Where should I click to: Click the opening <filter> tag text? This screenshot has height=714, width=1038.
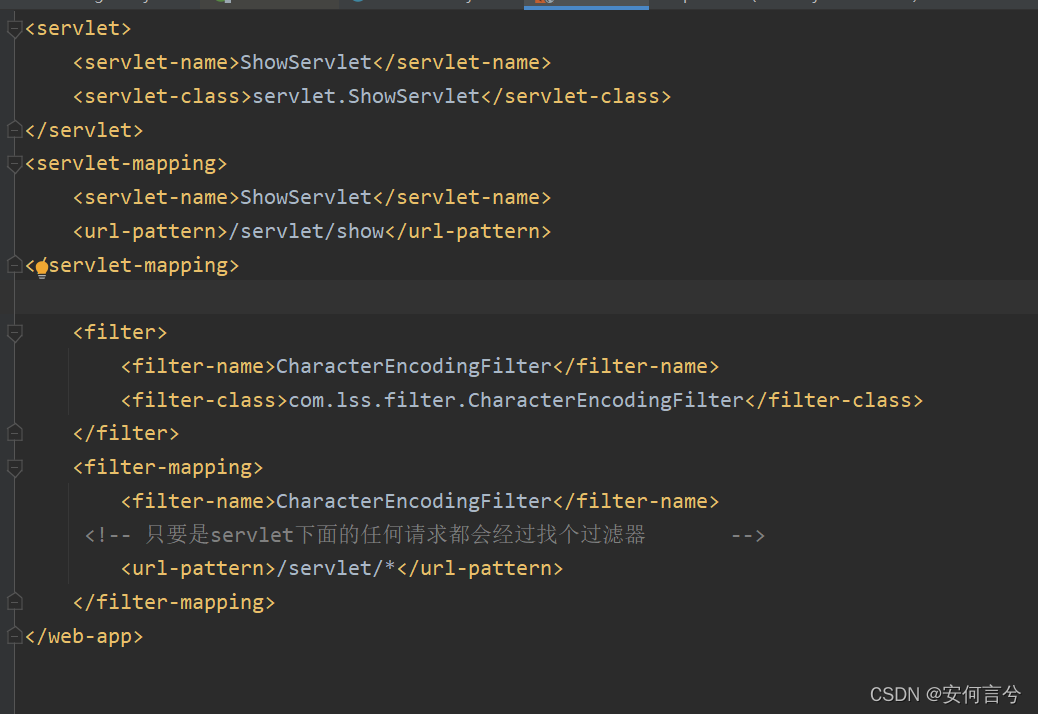[120, 332]
